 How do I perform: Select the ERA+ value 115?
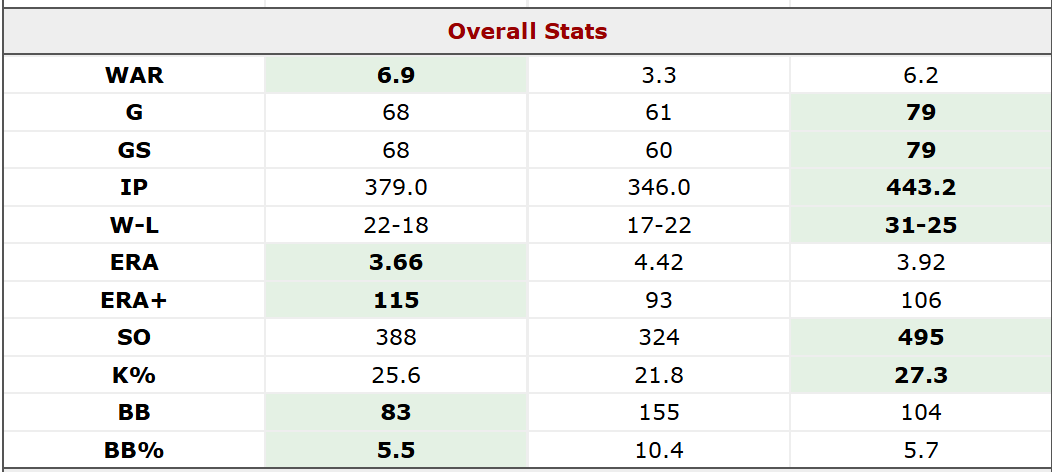(396, 300)
